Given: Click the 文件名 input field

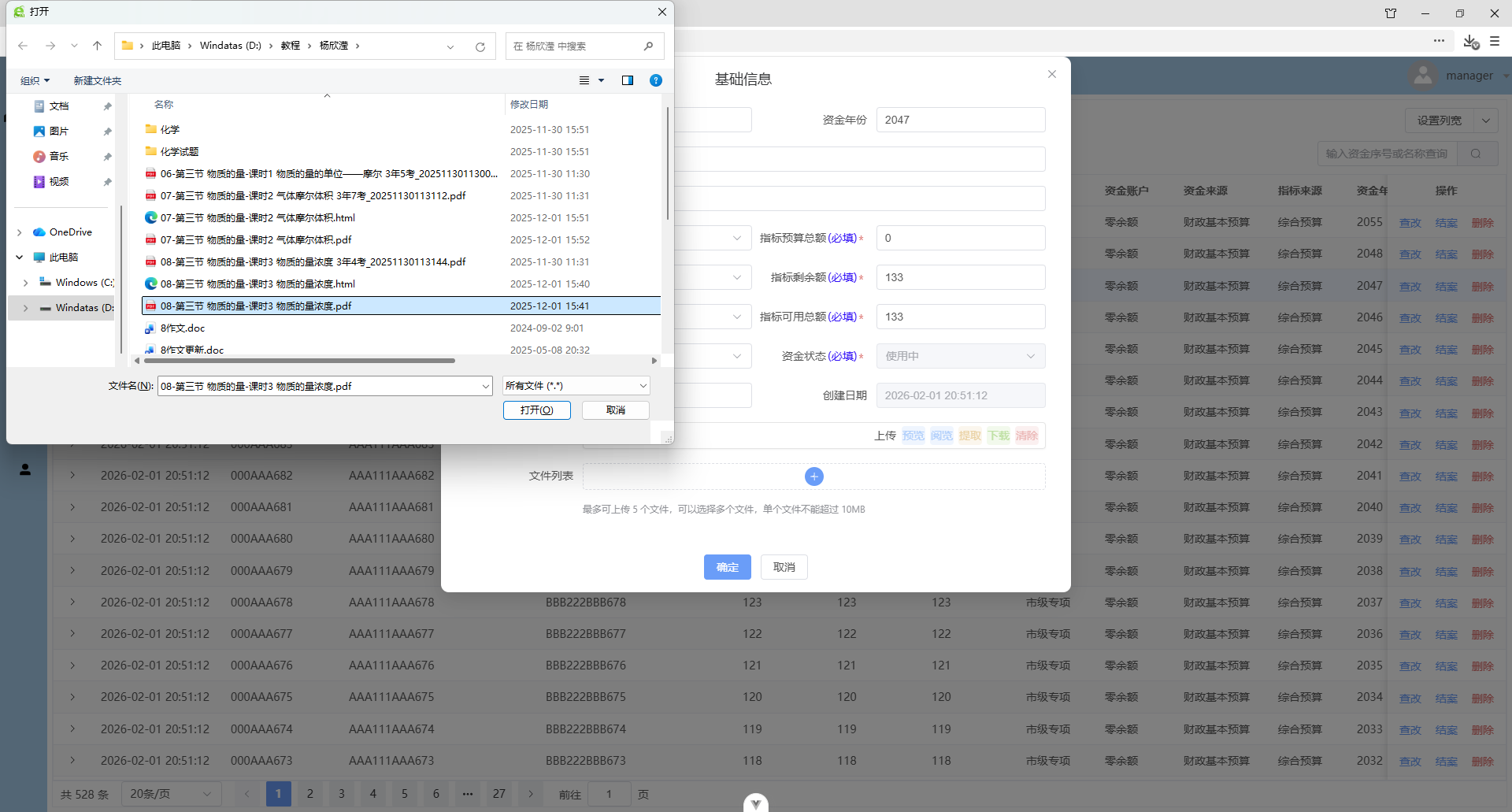Looking at the screenshot, I should (319, 386).
